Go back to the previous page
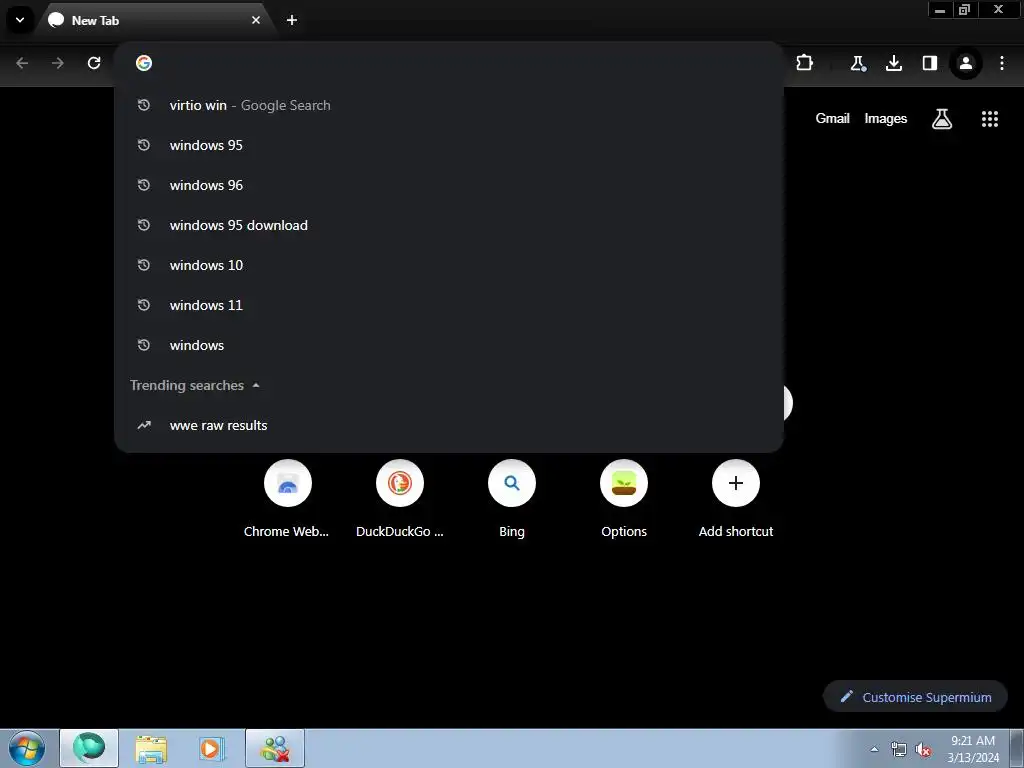 (22, 63)
